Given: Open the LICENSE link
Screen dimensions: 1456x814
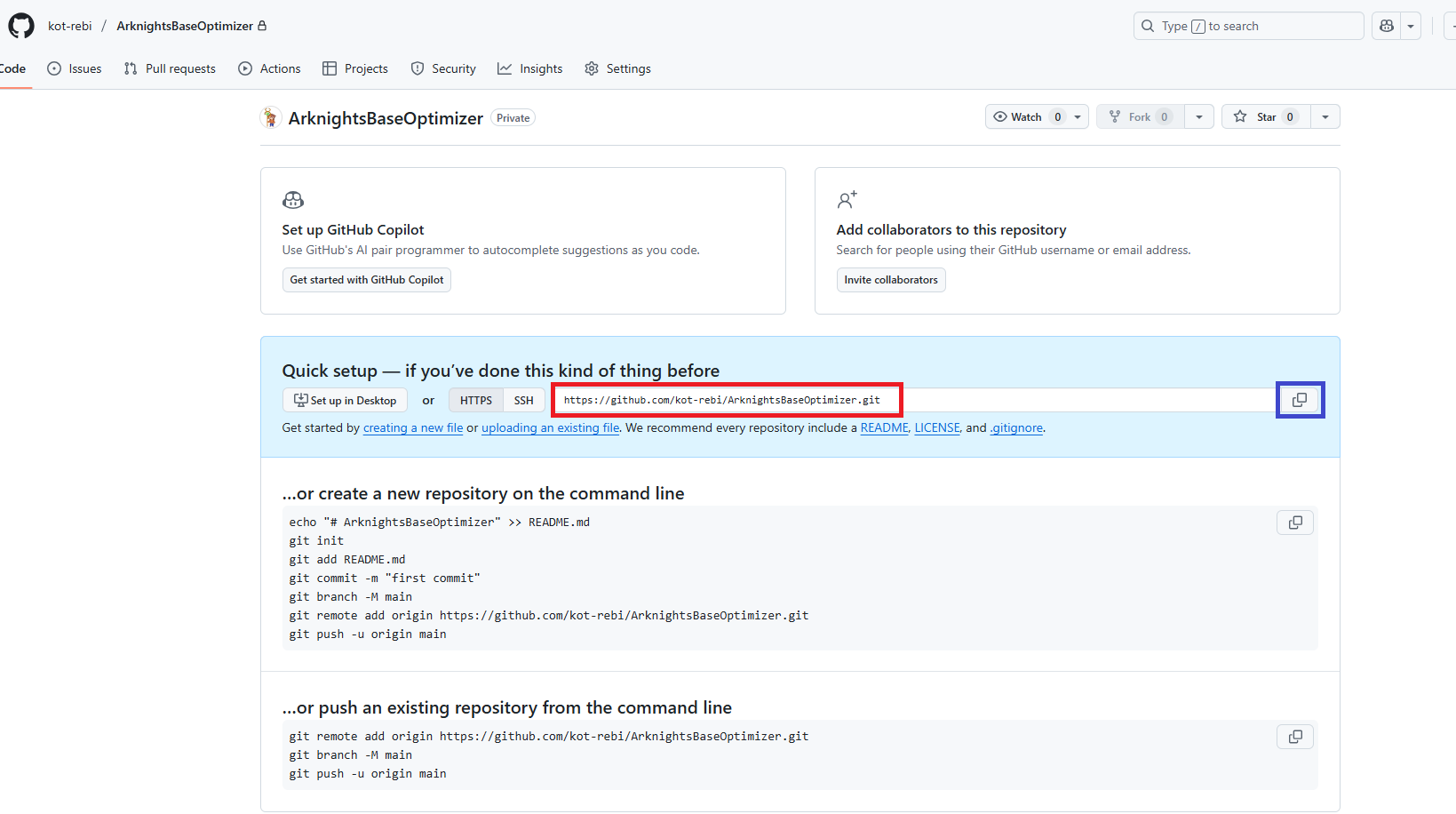Looking at the screenshot, I should (937, 427).
